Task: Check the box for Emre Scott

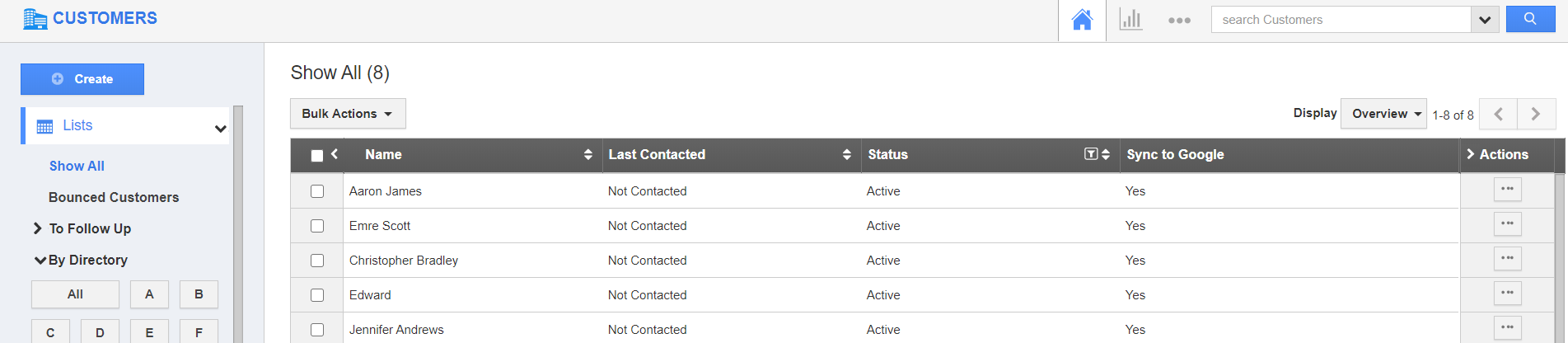Action: point(317,226)
